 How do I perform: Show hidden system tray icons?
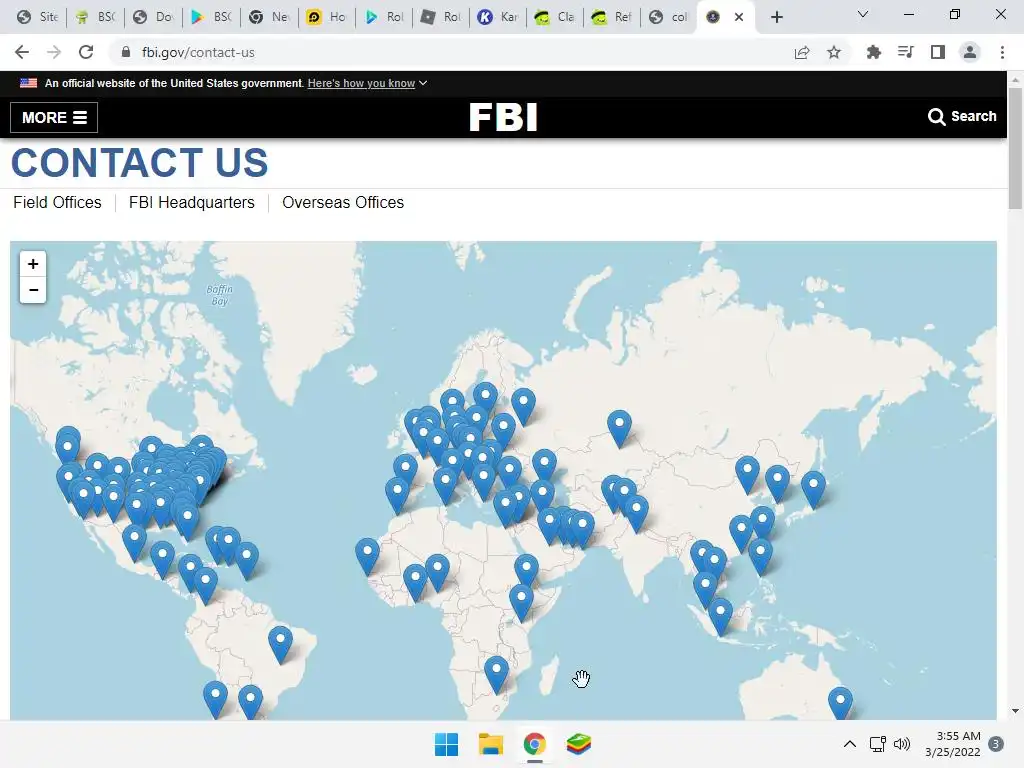850,744
